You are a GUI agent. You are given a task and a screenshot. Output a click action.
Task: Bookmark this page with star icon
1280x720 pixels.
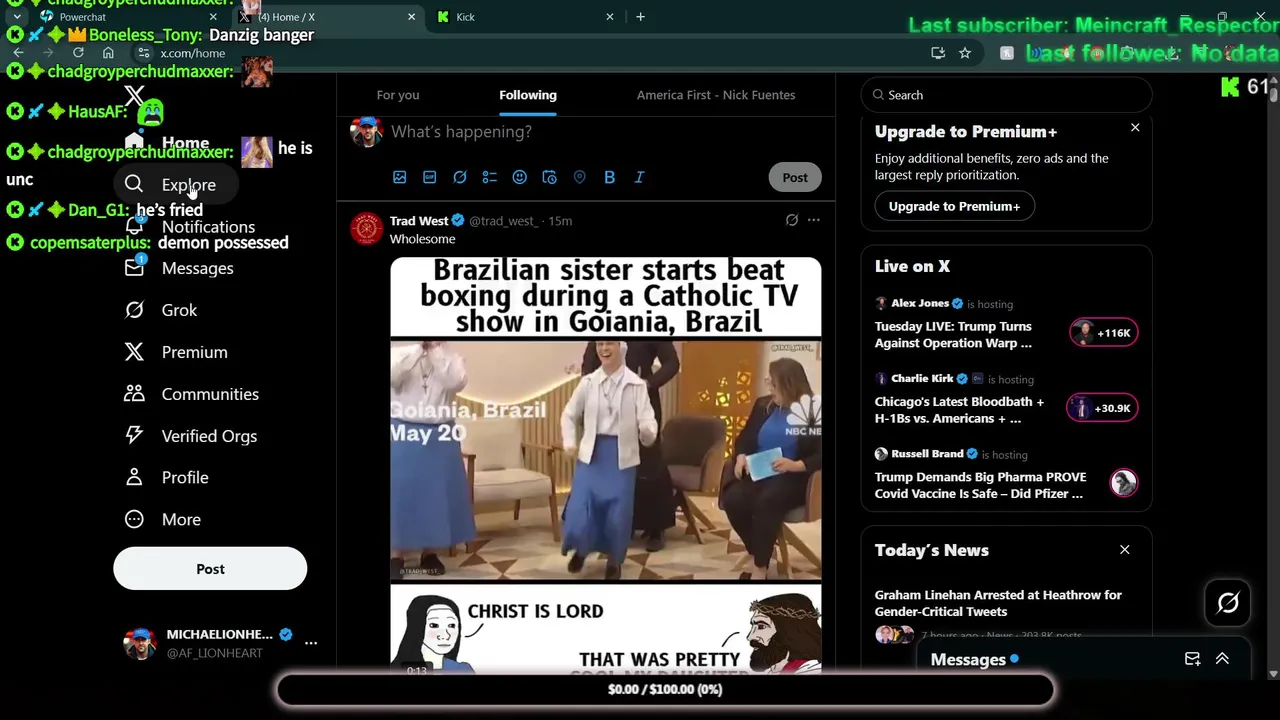click(965, 53)
